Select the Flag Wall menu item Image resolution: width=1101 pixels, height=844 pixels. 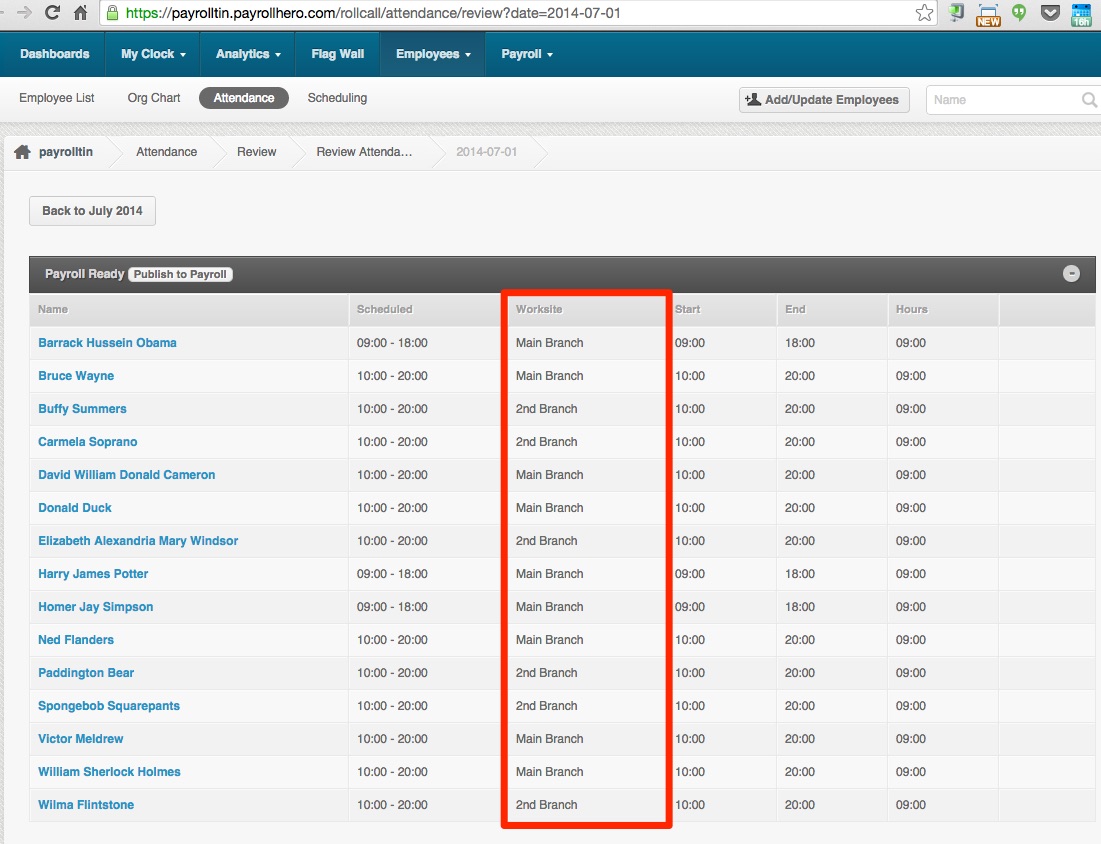pyautogui.click(x=337, y=54)
